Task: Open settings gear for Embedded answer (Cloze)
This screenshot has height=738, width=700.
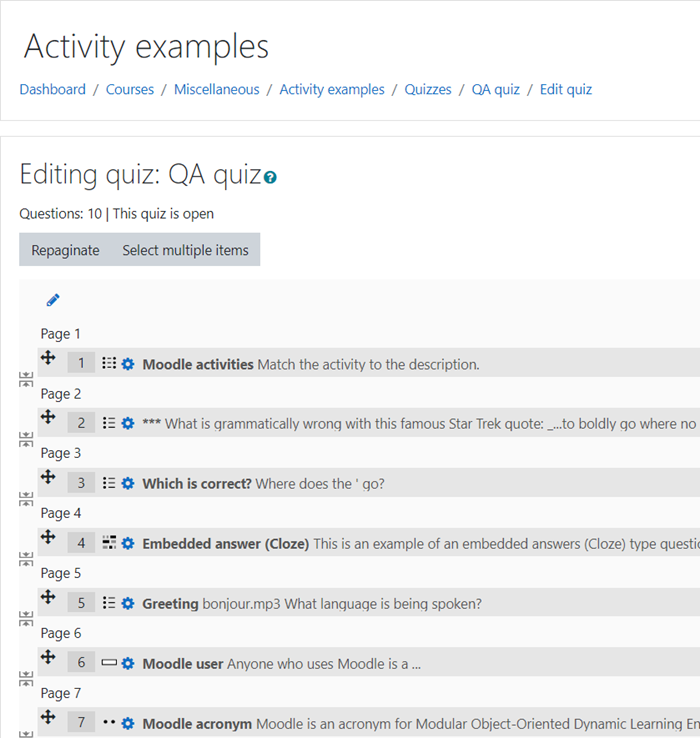Action: (128, 544)
